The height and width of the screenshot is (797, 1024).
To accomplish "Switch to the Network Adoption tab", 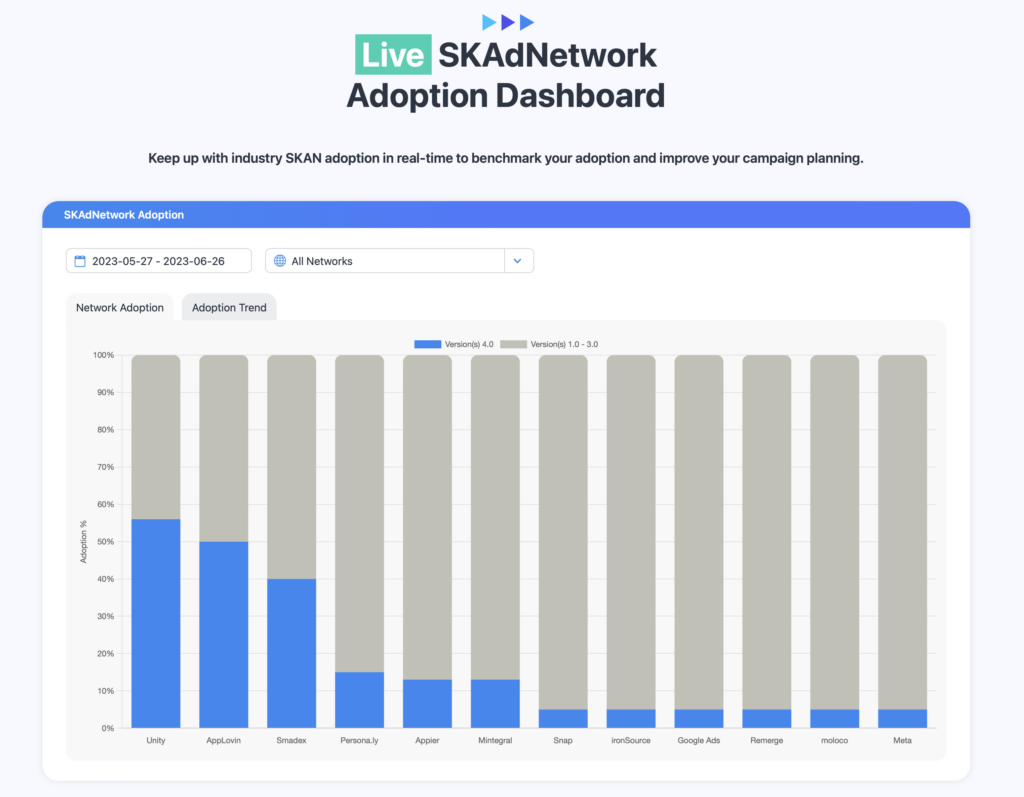I will [120, 308].
